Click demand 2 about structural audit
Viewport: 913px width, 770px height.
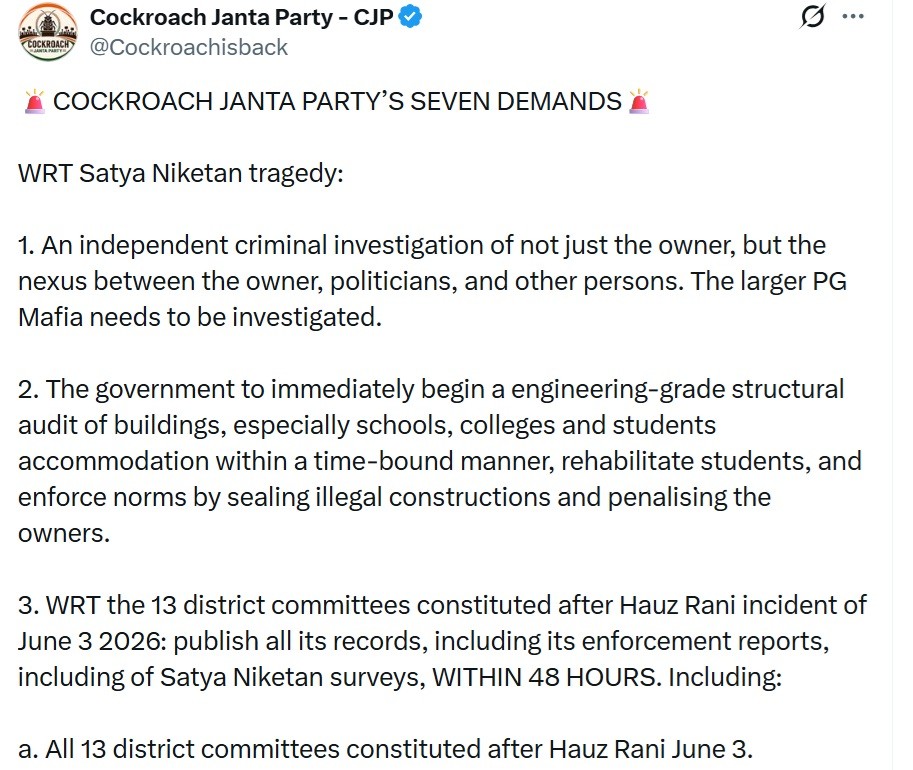[440, 461]
